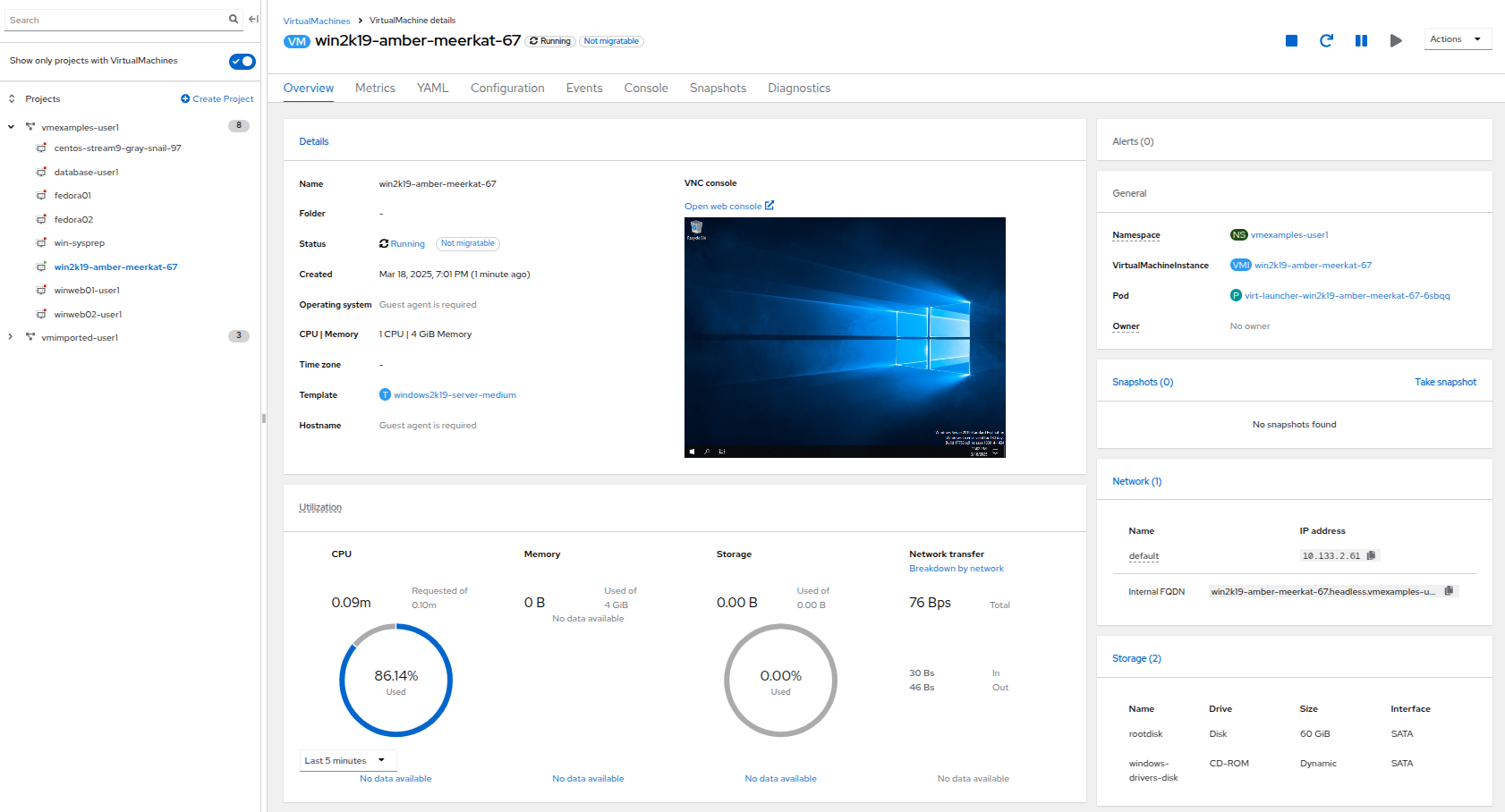
Task: Switch to the Snapshots tab
Action: click(x=718, y=88)
